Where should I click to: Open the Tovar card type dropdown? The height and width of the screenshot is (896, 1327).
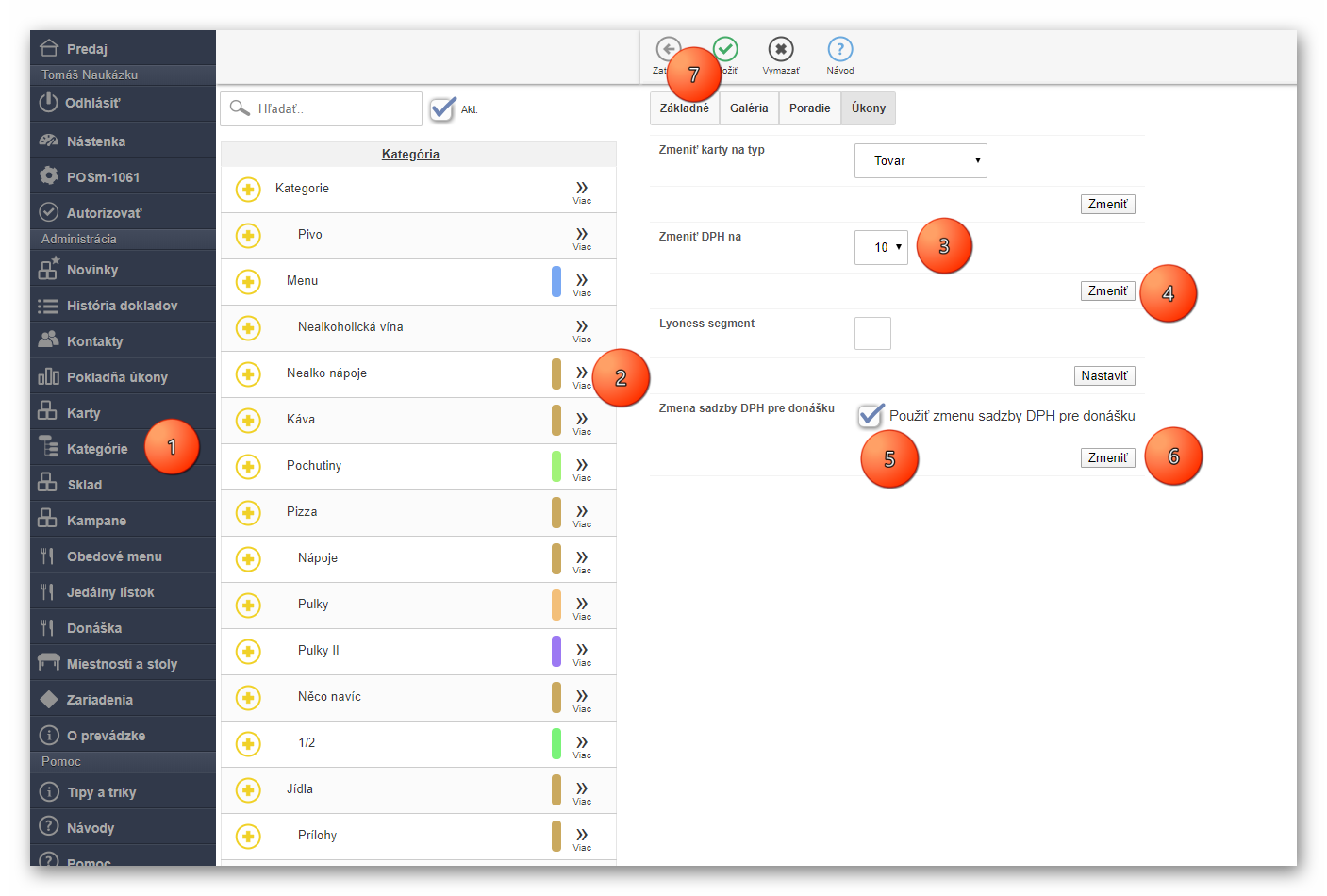pos(920,161)
